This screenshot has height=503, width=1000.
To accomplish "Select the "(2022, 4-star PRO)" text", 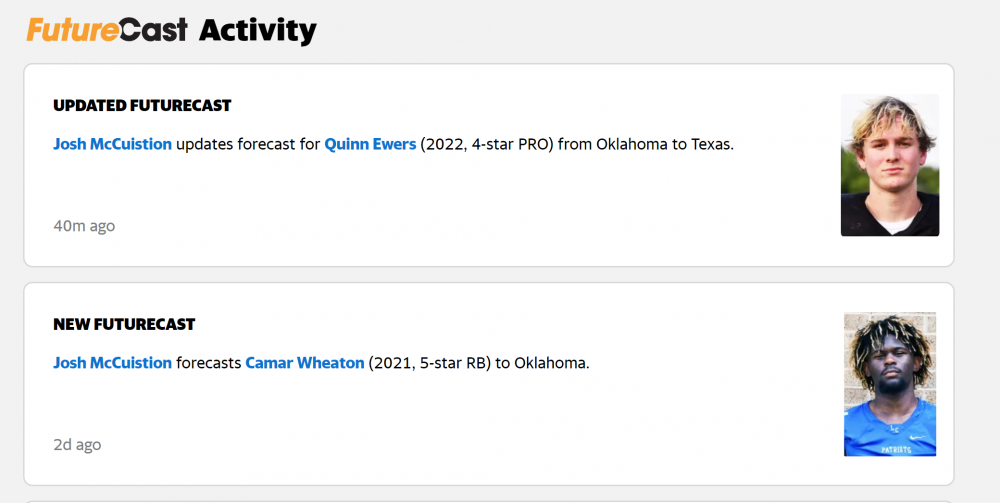I will tap(487, 144).
